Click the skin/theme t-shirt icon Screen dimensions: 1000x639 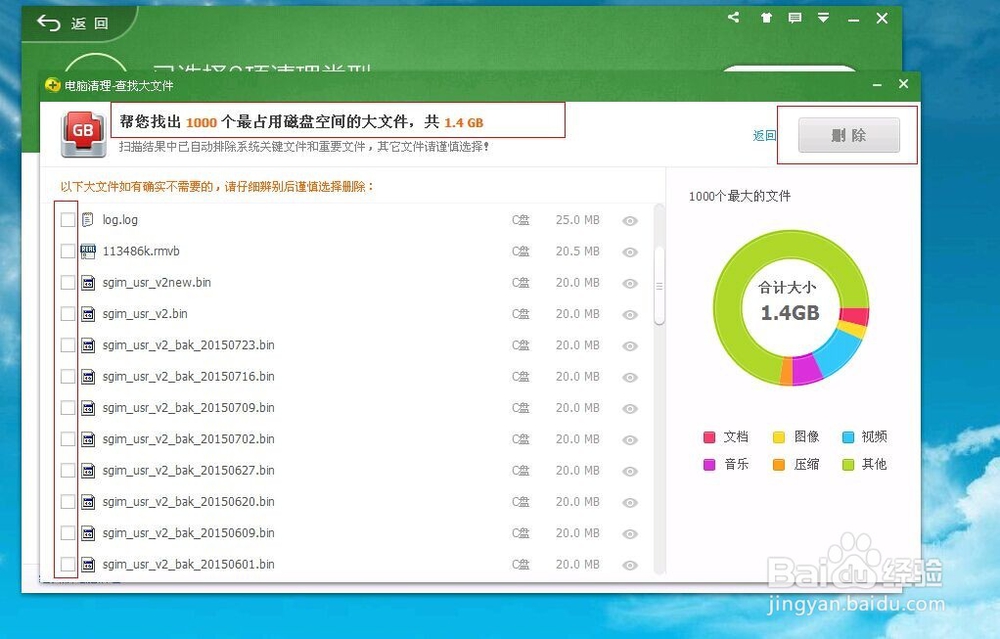pyautogui.click(x=766, y=17)
